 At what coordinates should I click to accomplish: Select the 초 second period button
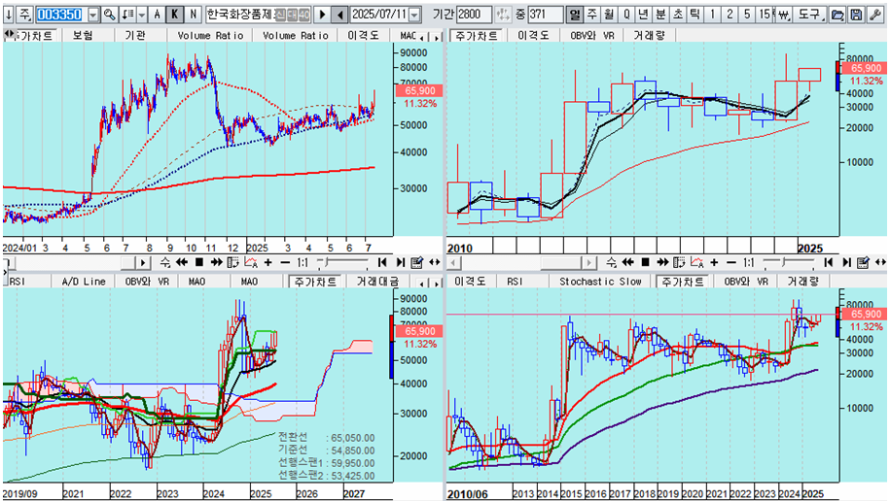tap(678, 14)
